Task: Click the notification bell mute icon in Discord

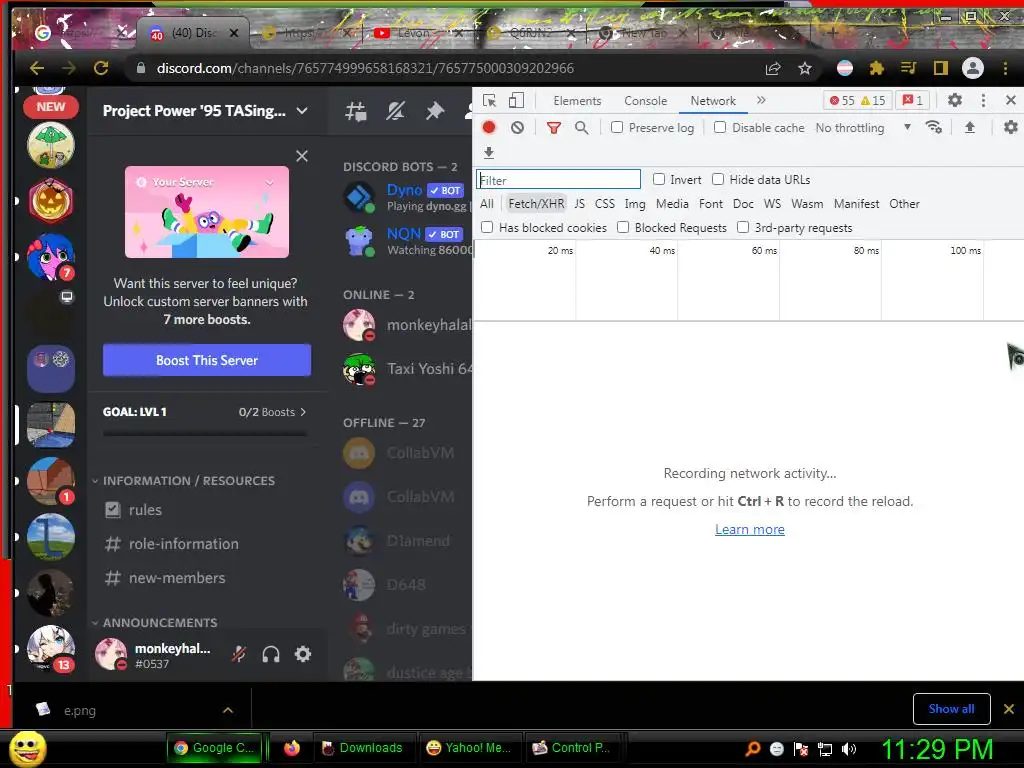Action: (395, 111)
